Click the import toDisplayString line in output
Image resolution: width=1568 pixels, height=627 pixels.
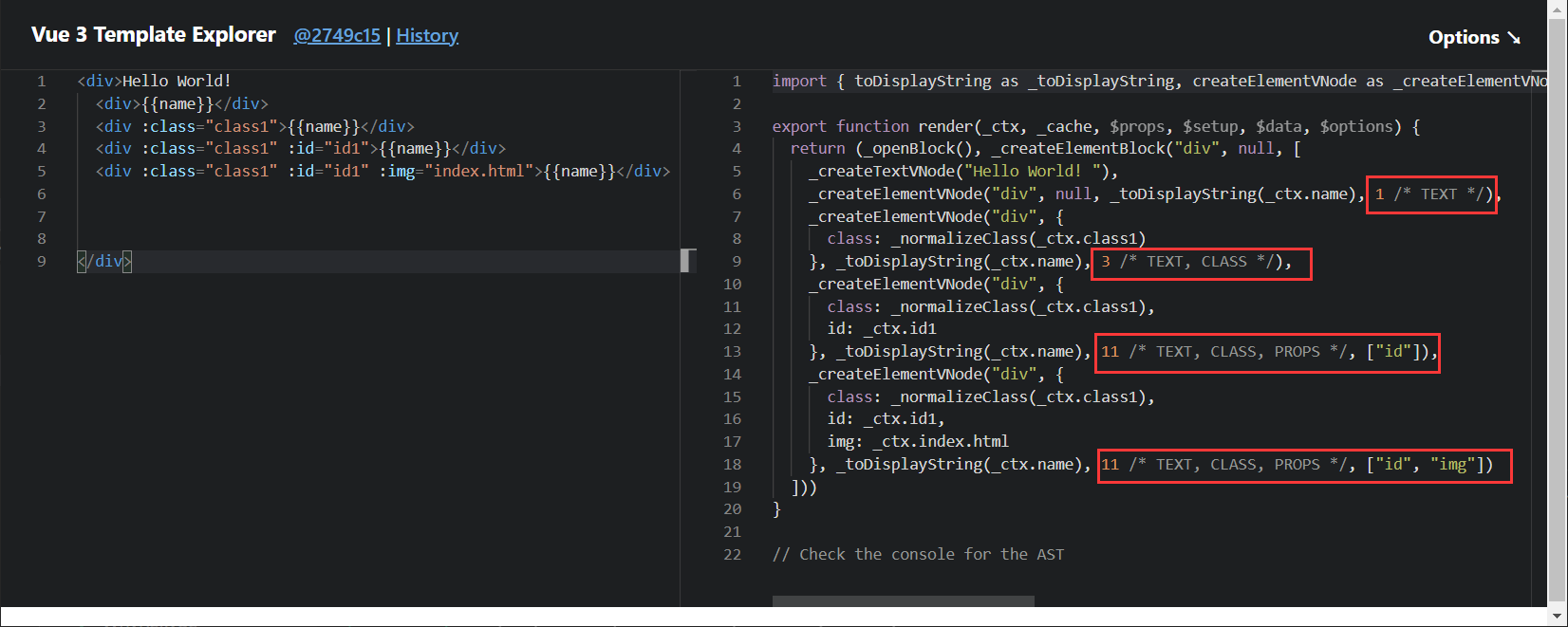tap(1160, 81)
